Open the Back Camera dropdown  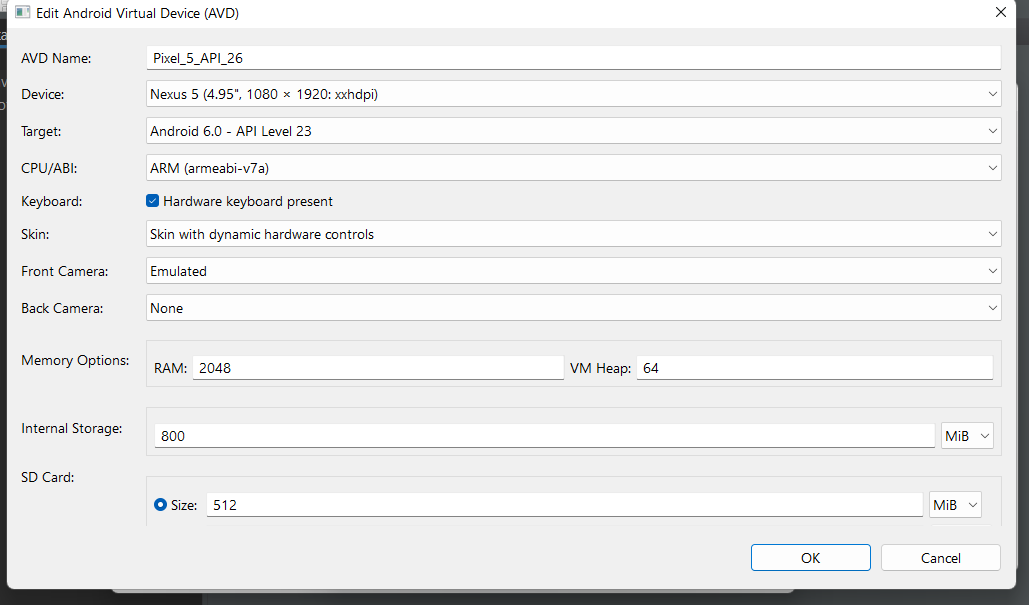573,308
